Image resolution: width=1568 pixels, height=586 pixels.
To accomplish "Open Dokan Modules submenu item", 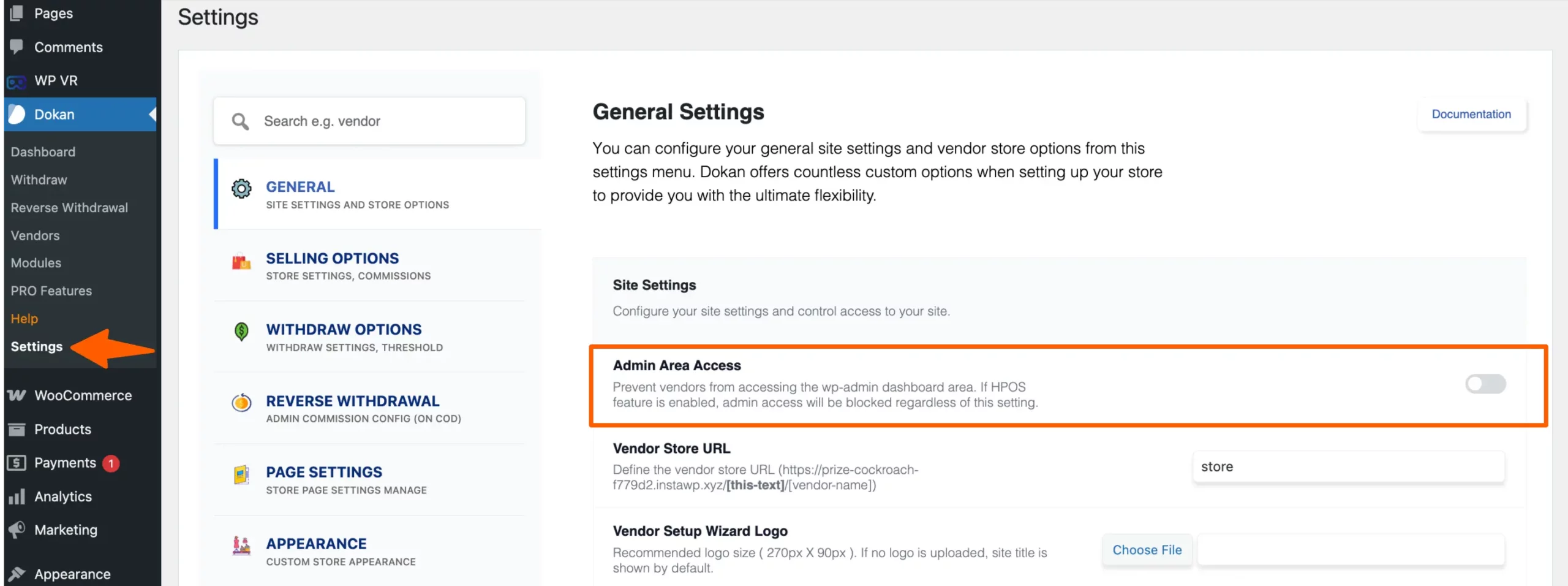I will 36,263.
